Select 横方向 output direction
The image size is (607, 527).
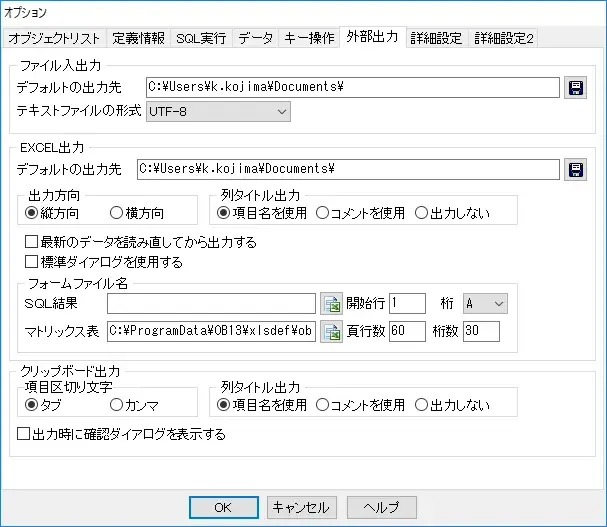(x=118, y=212)
